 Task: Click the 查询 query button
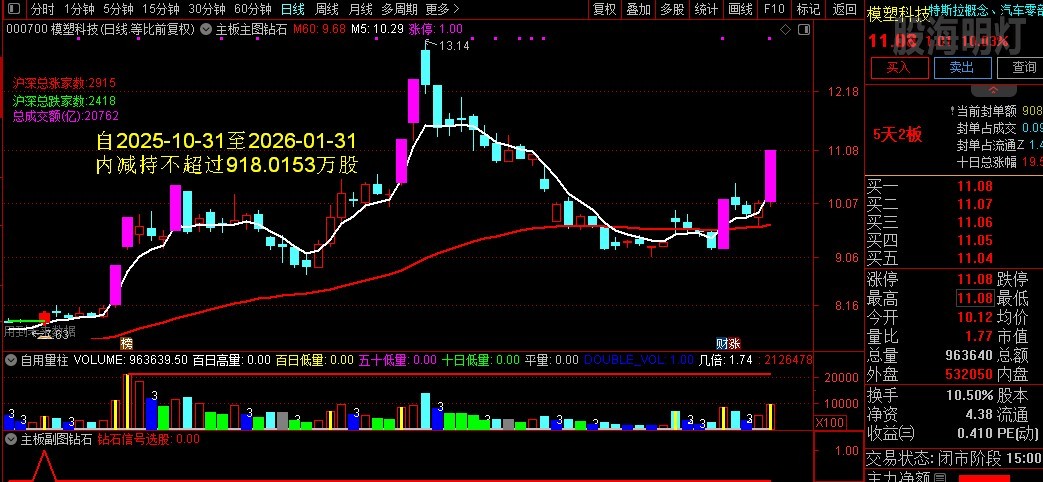pyautogui.click(x=1023, y=67)
